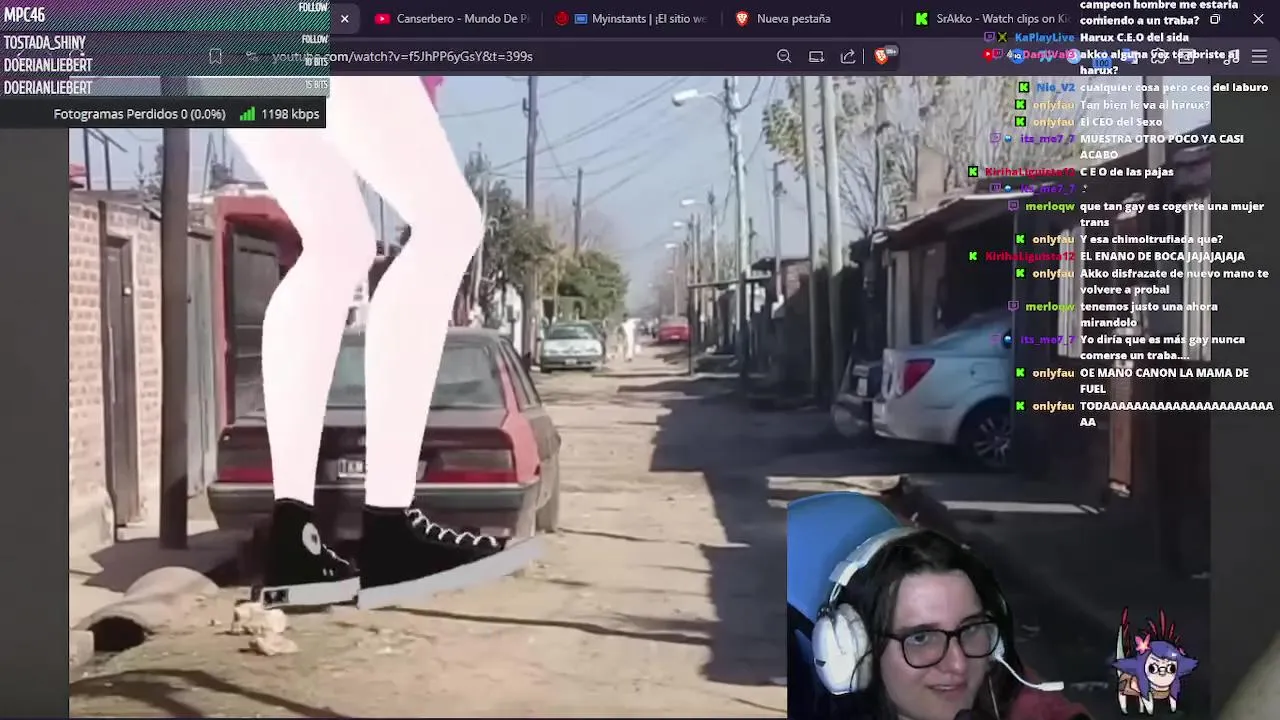Click the '1198 kbps' bitrate text

point(290,114)
